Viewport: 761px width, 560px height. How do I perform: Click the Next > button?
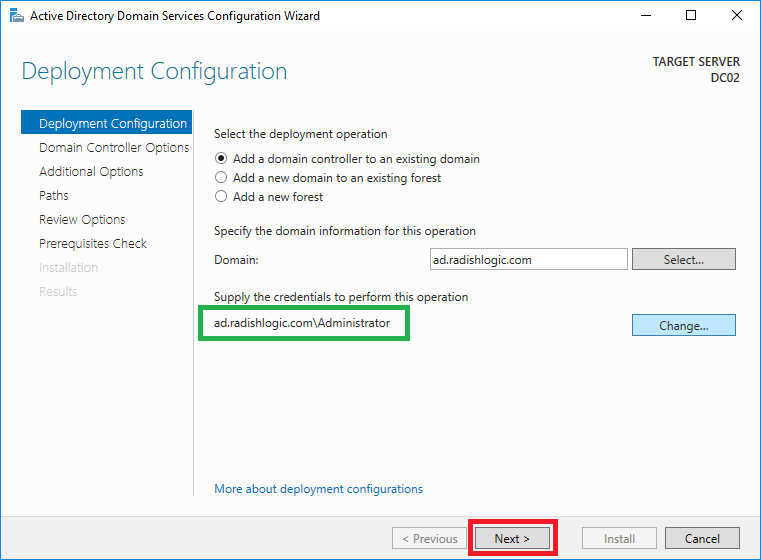point(512,538)
